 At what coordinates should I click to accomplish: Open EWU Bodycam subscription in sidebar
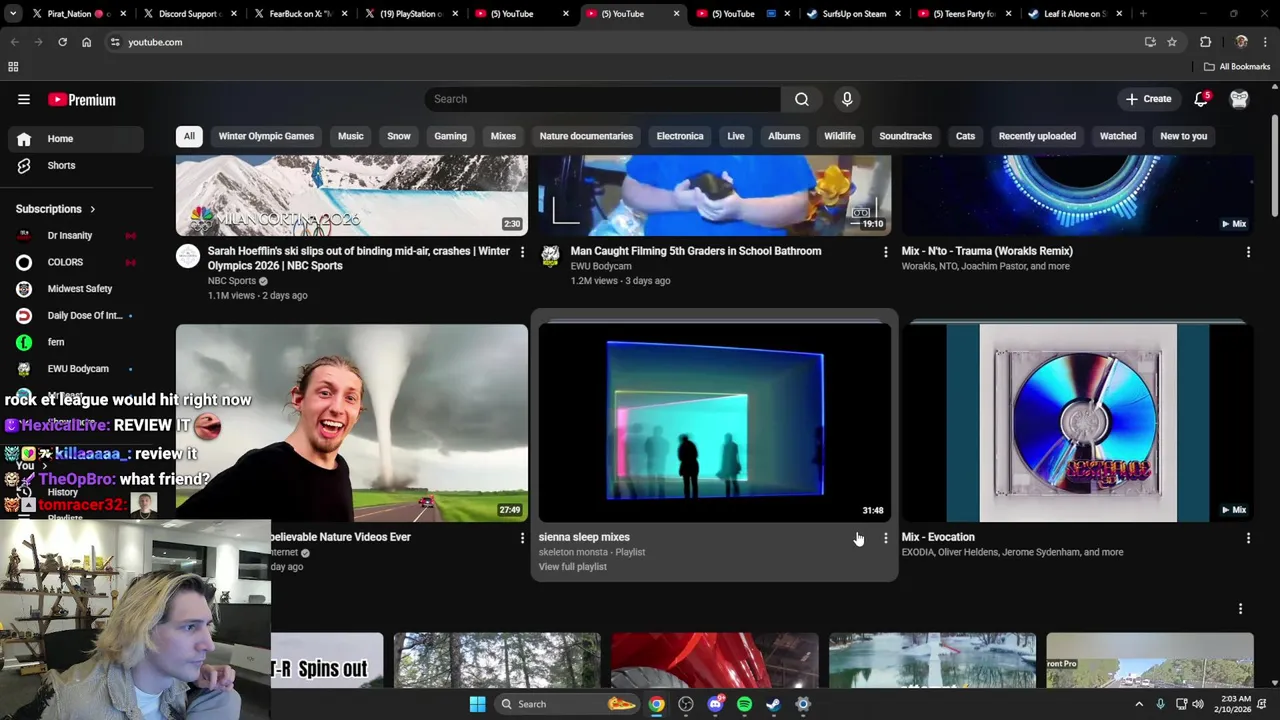[x=74, y=369]
